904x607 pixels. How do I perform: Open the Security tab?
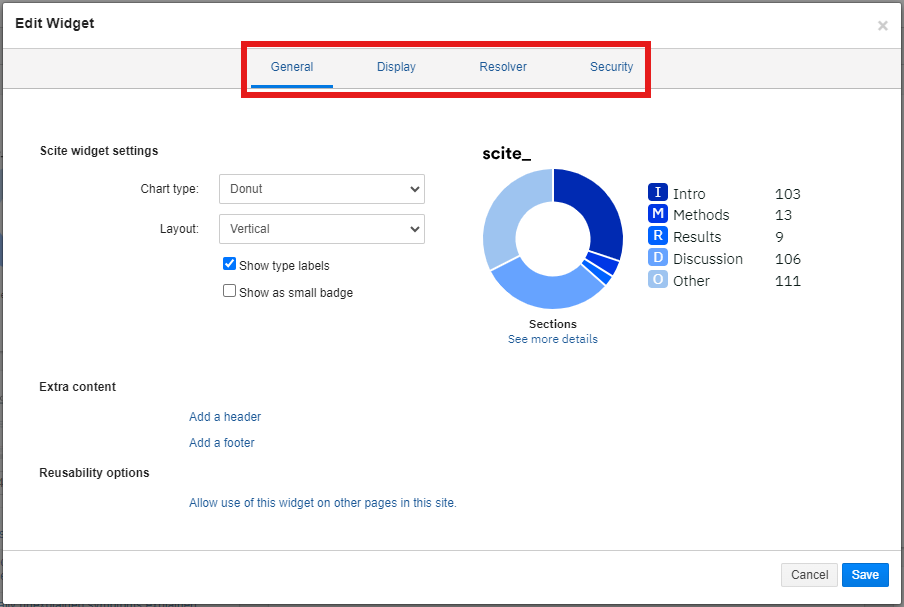[x=611, y=67]
